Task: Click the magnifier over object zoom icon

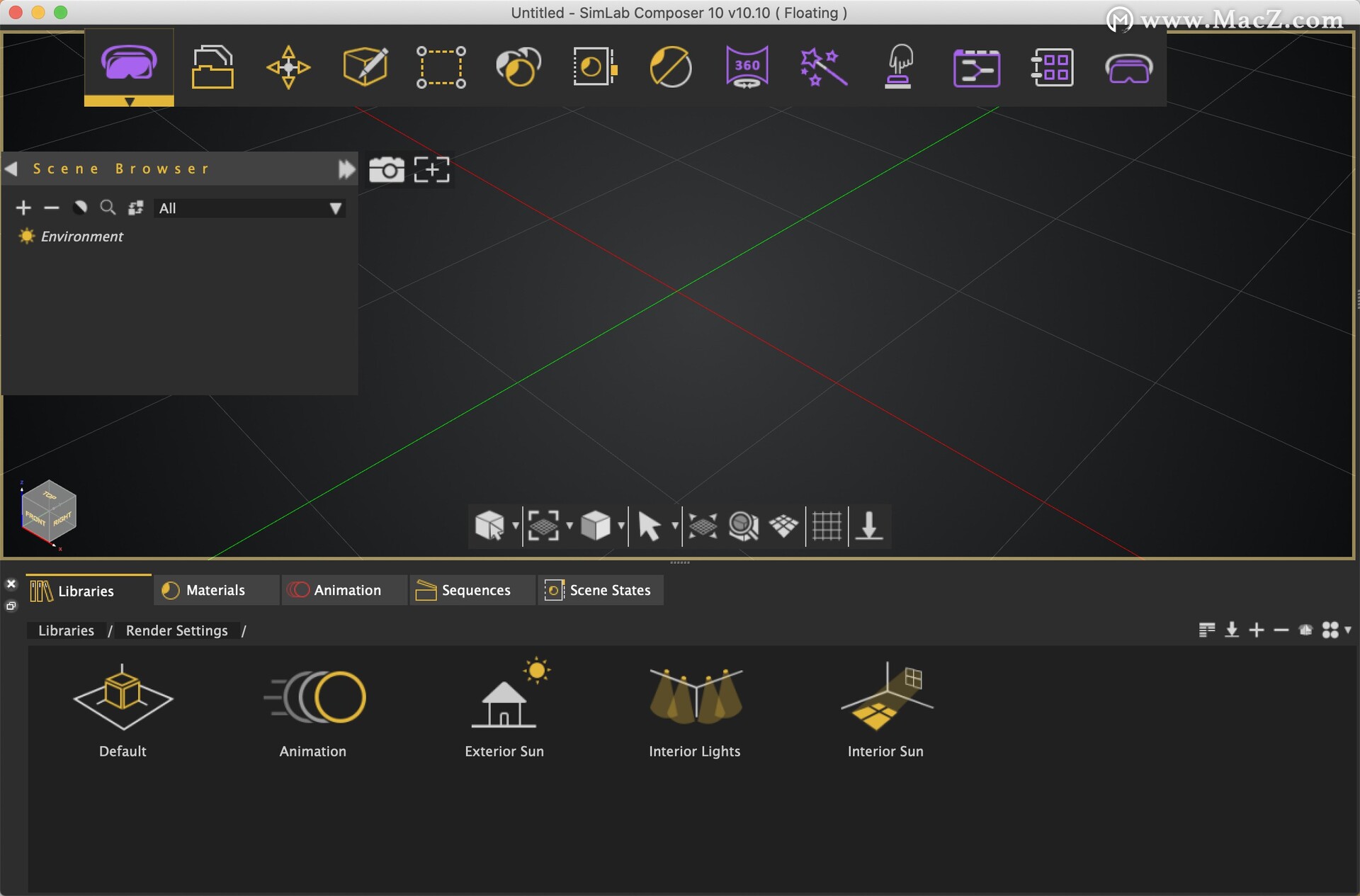Action: [x=744, y=526]
